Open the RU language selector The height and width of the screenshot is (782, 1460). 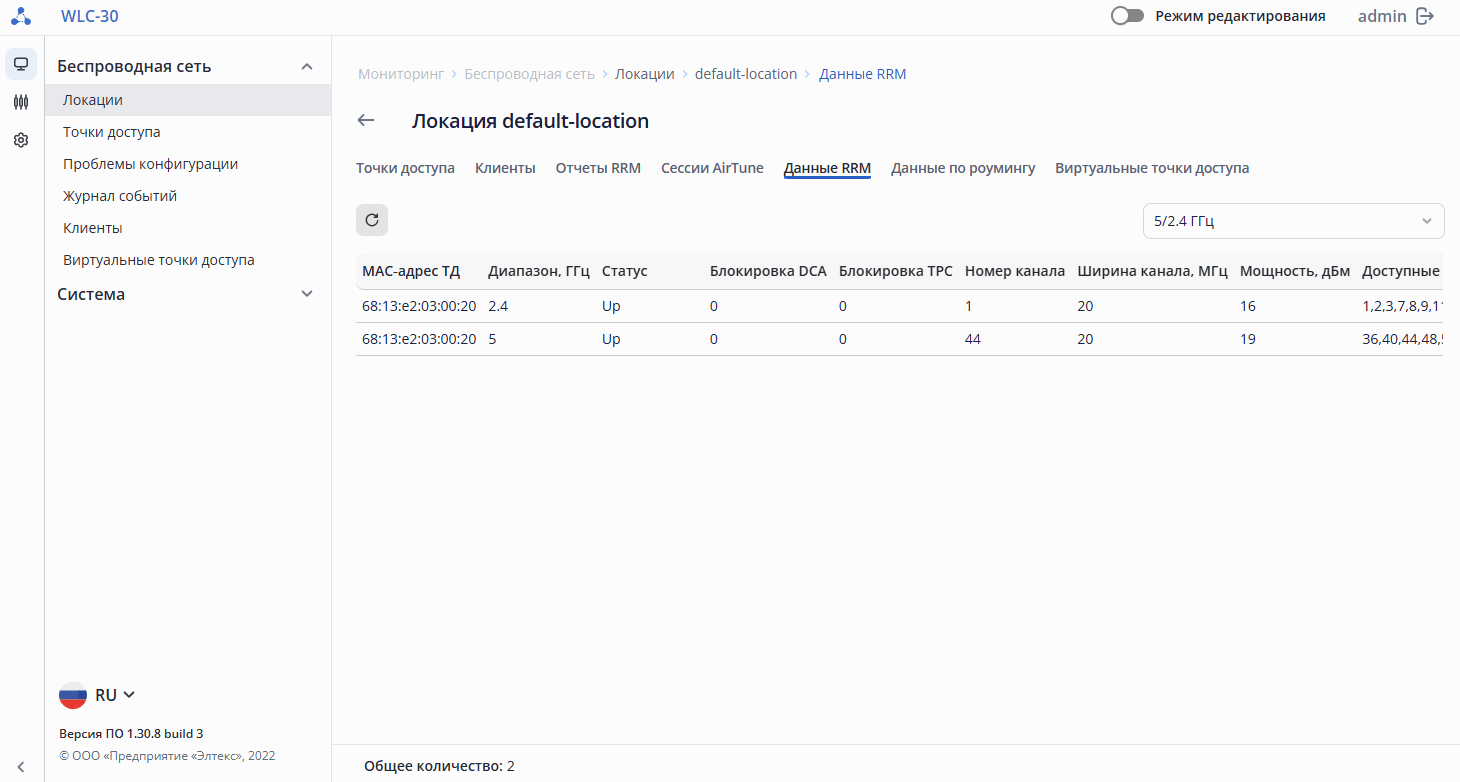pos(98,695)
